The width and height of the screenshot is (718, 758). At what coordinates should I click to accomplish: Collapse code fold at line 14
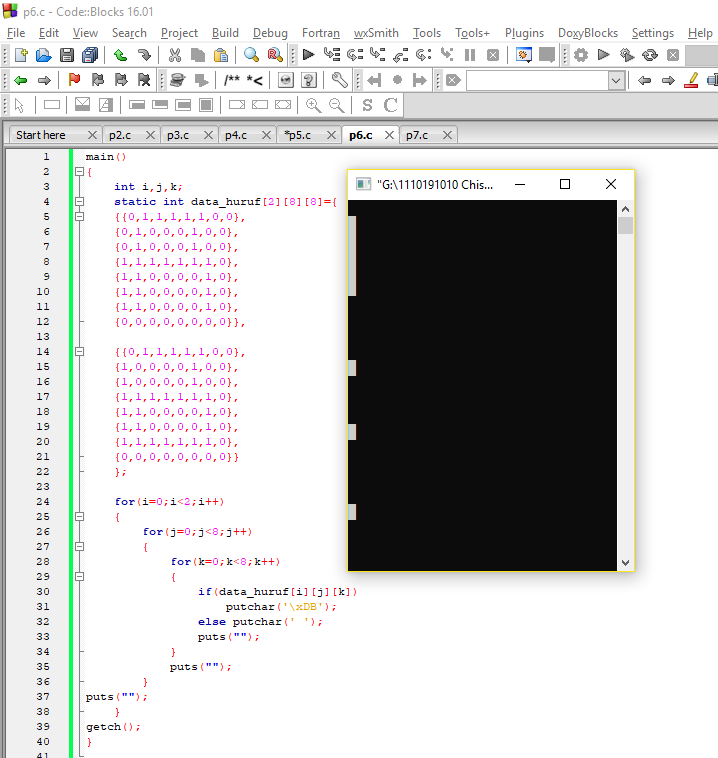79,351
